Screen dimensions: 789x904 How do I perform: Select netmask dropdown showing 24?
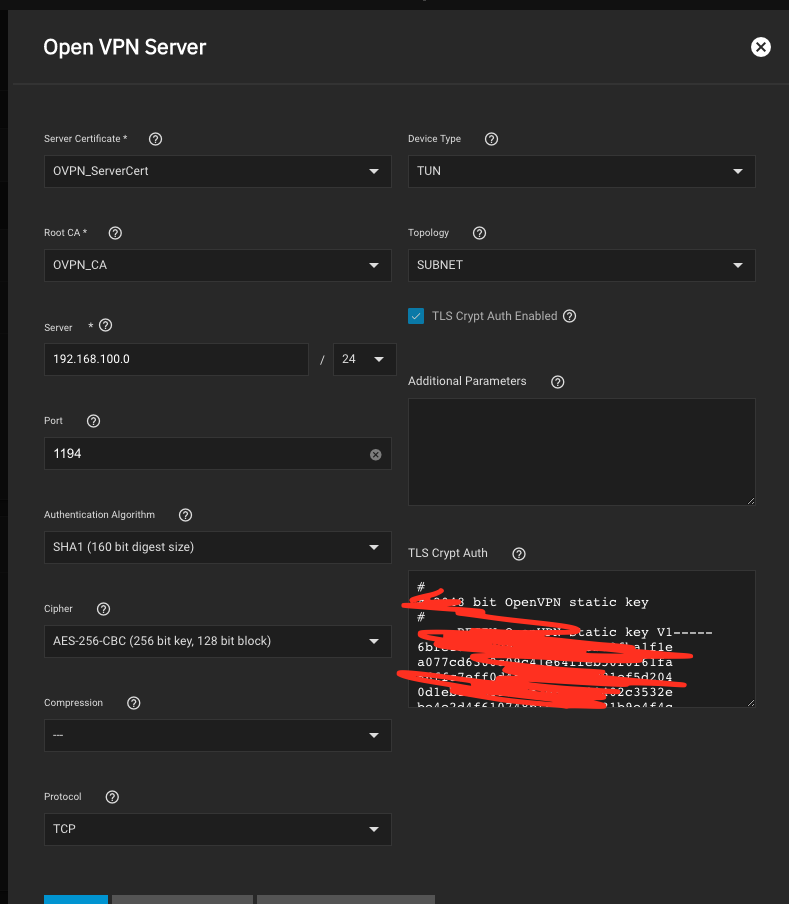365,359
